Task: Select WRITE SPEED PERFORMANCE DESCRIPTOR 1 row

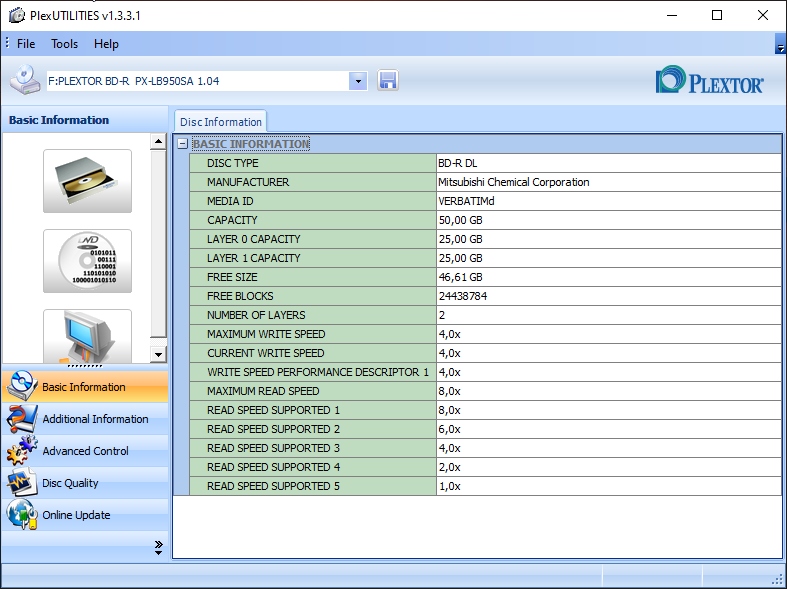Action: coord(485,372)
